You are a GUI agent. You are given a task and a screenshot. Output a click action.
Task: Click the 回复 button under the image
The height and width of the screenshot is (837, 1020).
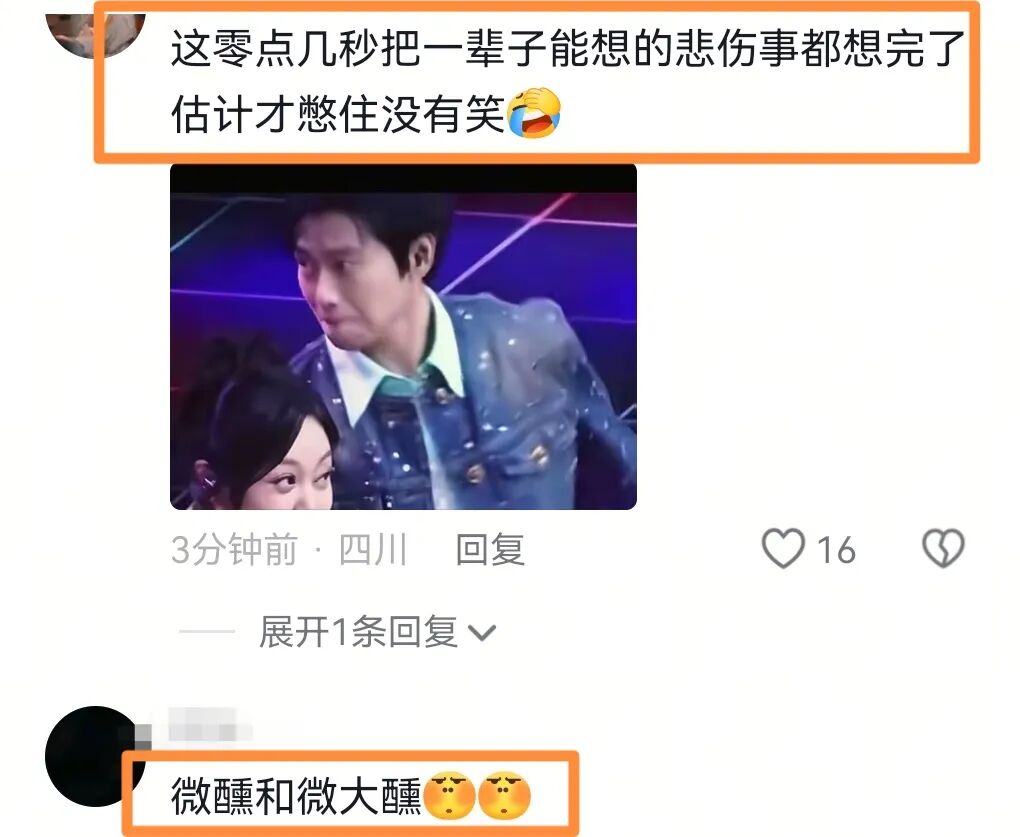point(490,550)
